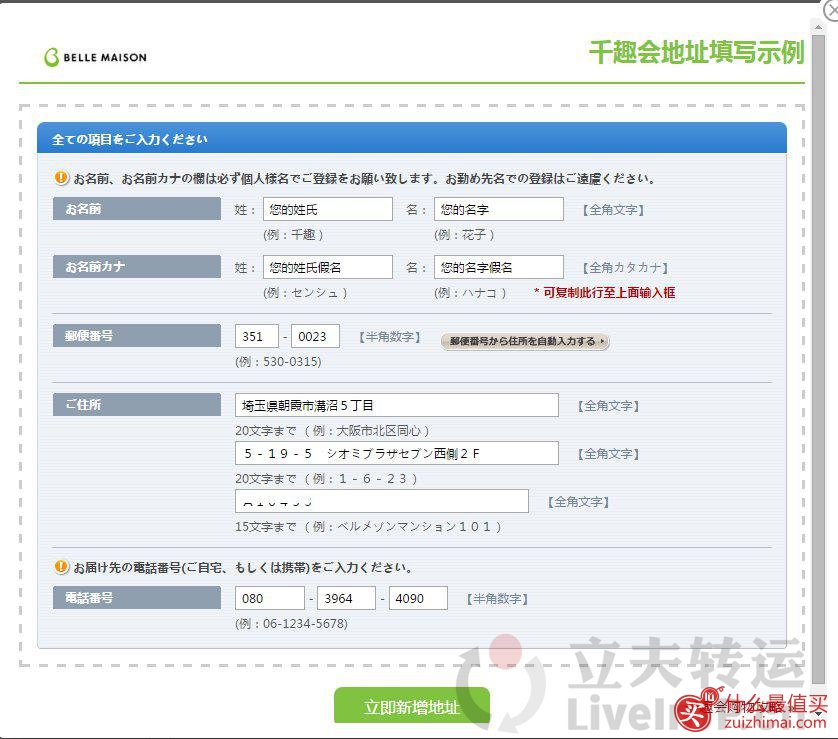Click the 電話番号 label
This screenshot has width=838, height=739.
pyautogui.click(x=137, y=597)
